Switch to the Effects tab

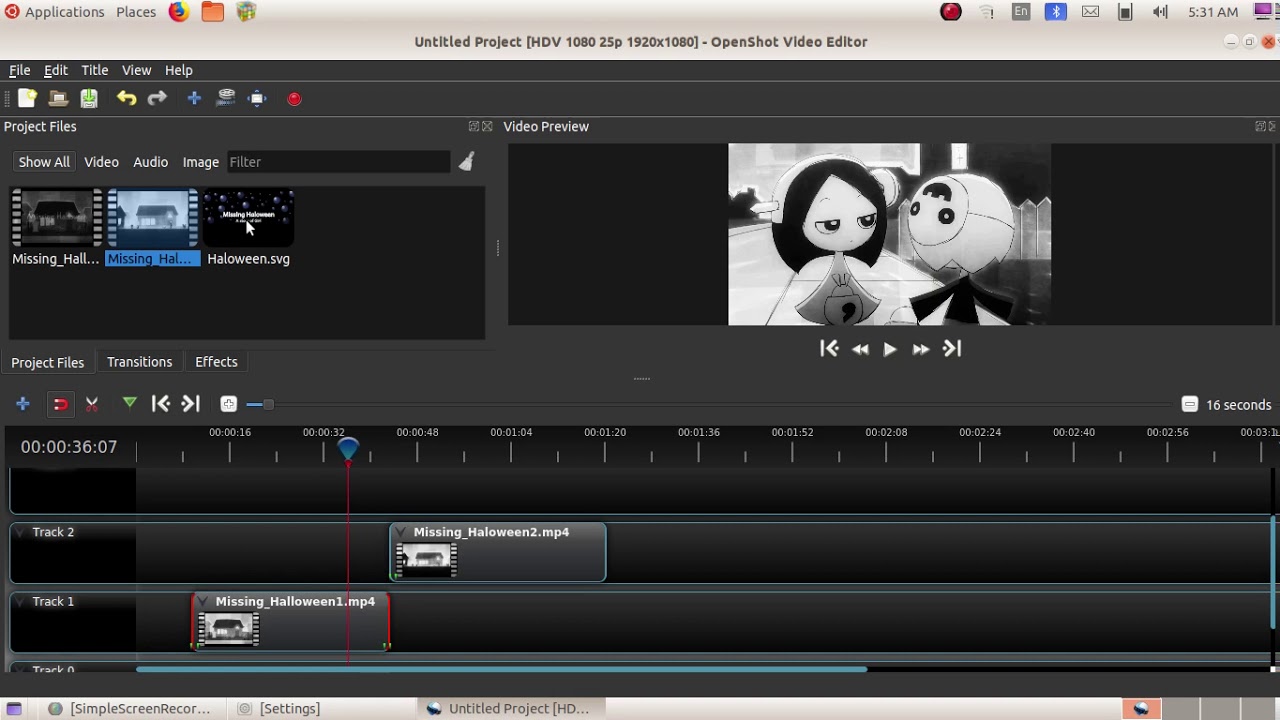(216, 362)
